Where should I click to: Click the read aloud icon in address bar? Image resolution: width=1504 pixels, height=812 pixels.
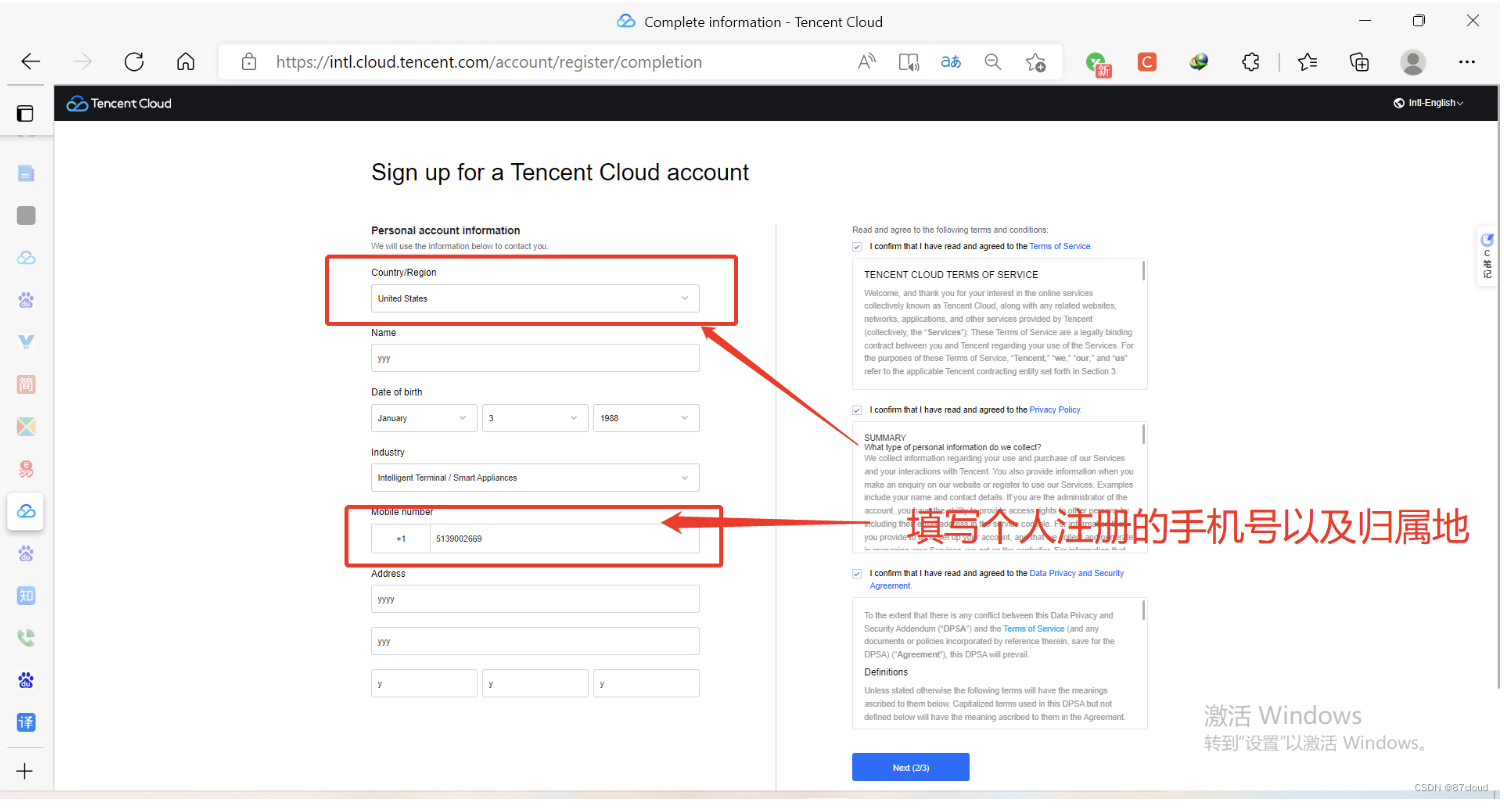[x=867, y=62]
